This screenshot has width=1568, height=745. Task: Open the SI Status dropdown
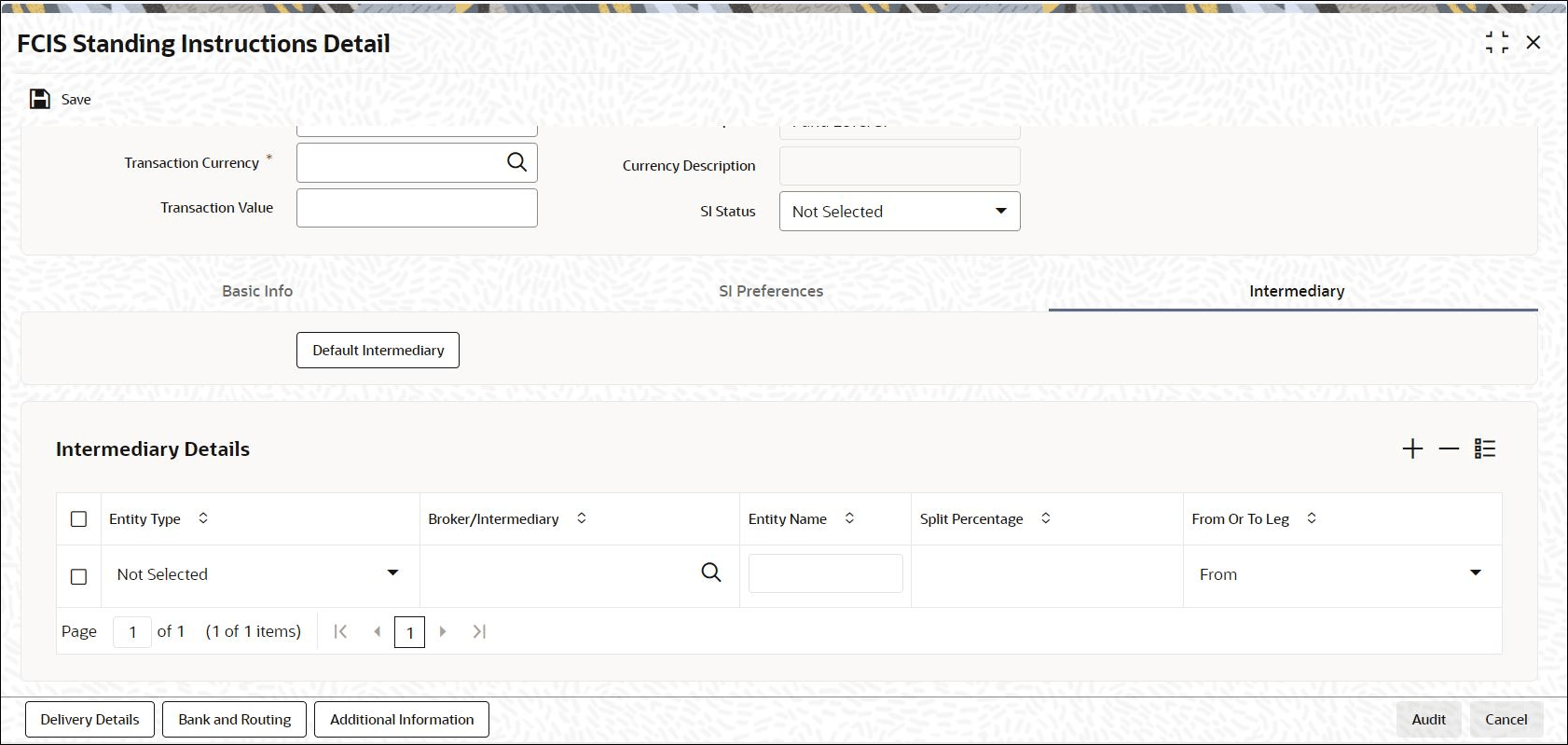(900, 212)
